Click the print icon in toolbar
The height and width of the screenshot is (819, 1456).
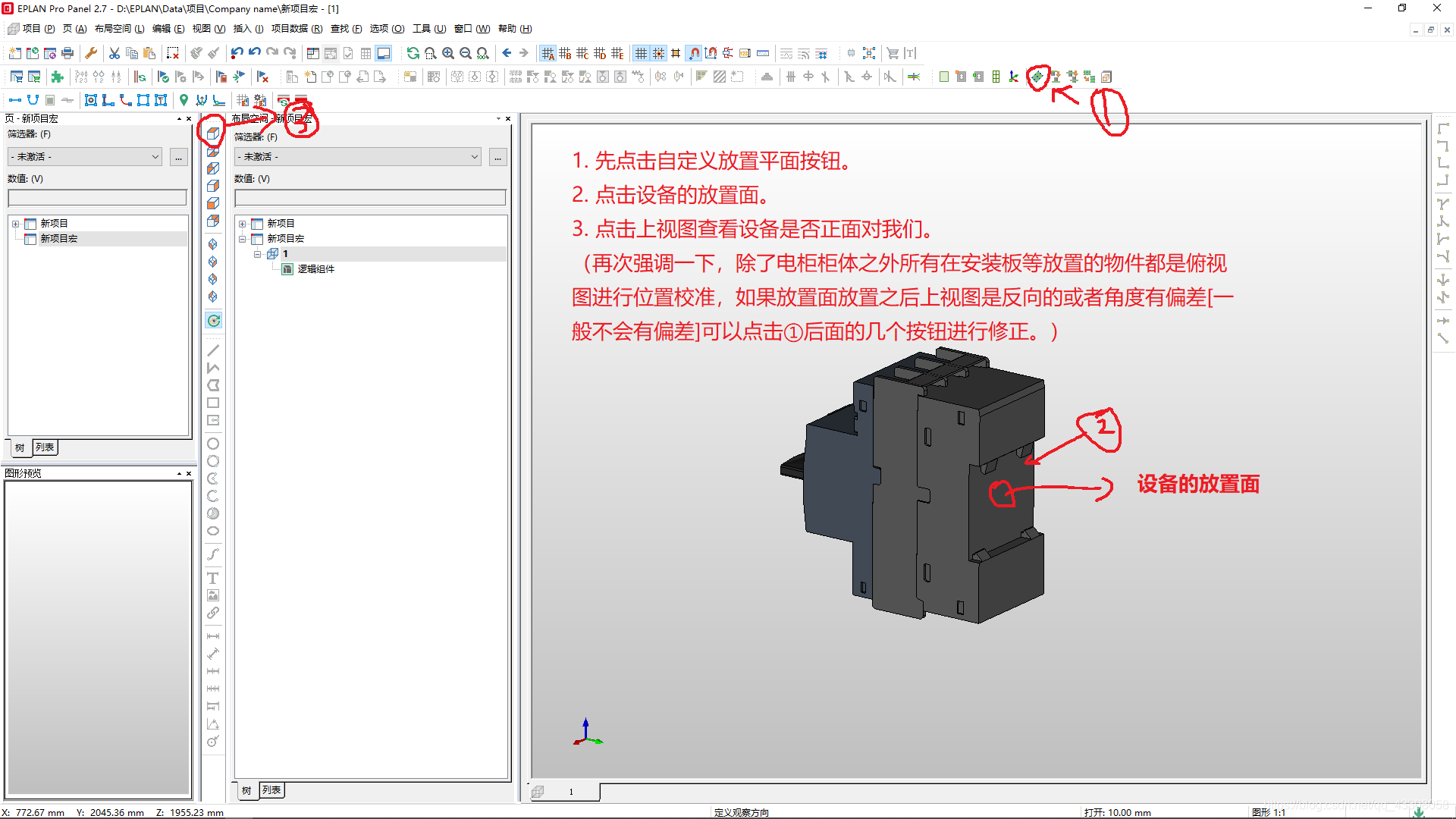[67, 53]
